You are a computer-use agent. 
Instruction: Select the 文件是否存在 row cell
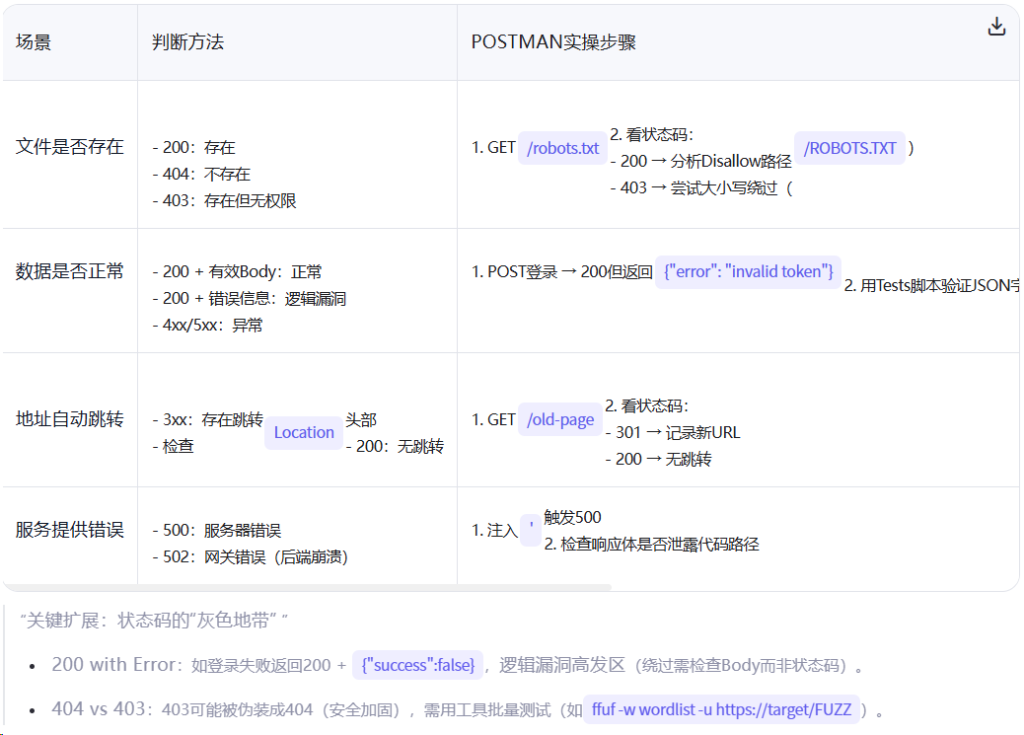tap(70, 147)
